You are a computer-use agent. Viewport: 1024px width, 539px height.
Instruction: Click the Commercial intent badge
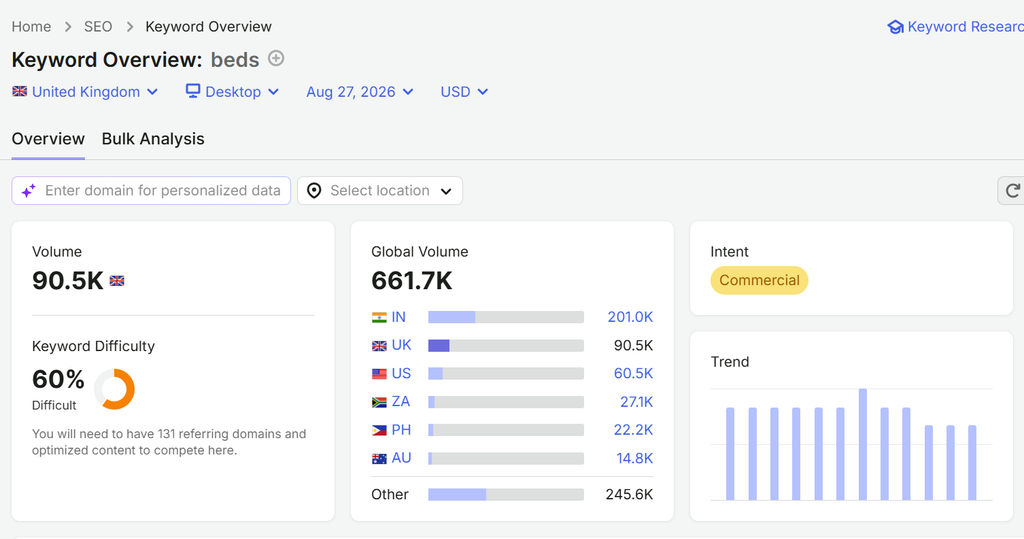point(759,280)
